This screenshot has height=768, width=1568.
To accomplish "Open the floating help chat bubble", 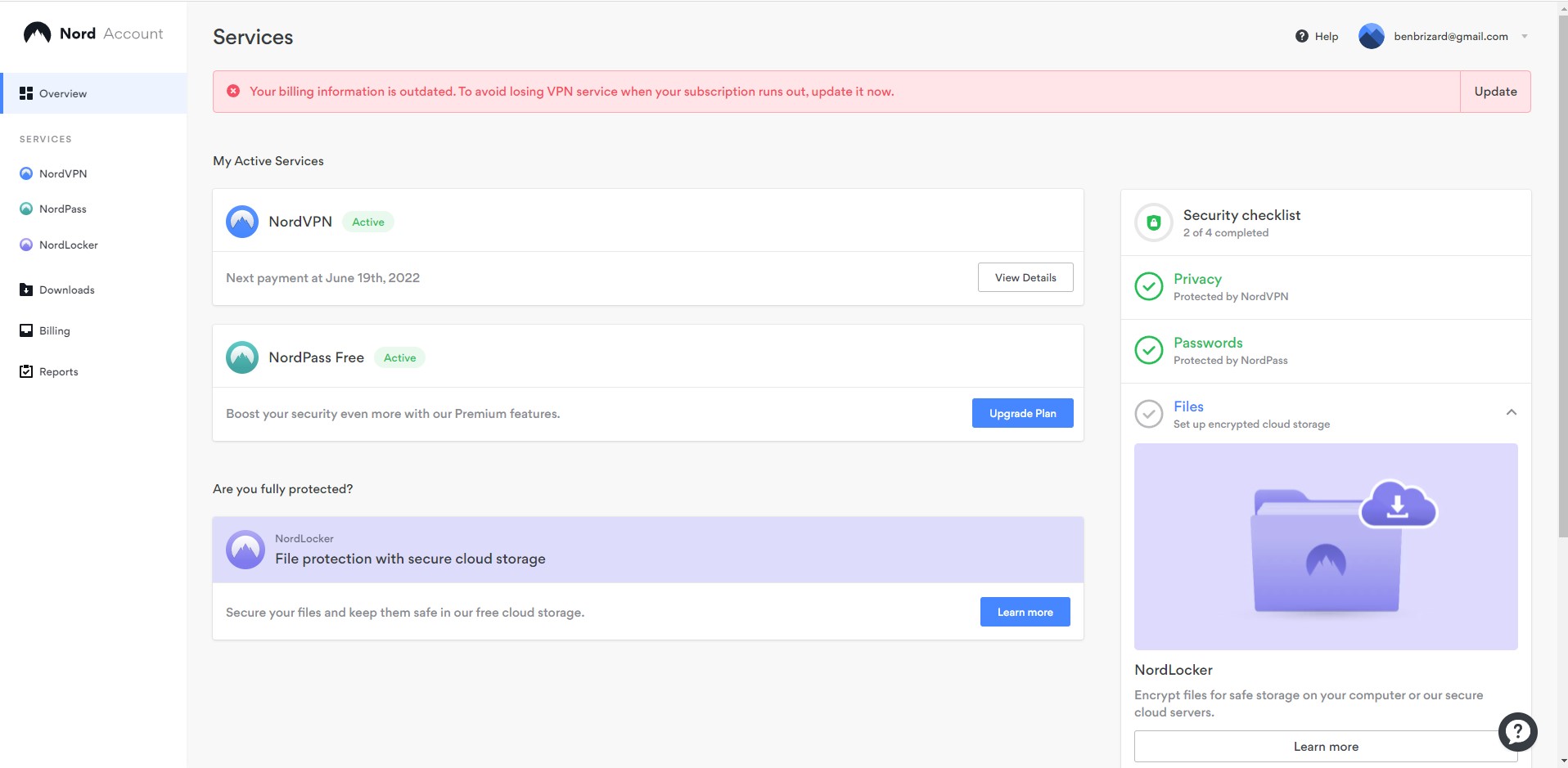I will pyautogui.click(x=1518, y=732).
